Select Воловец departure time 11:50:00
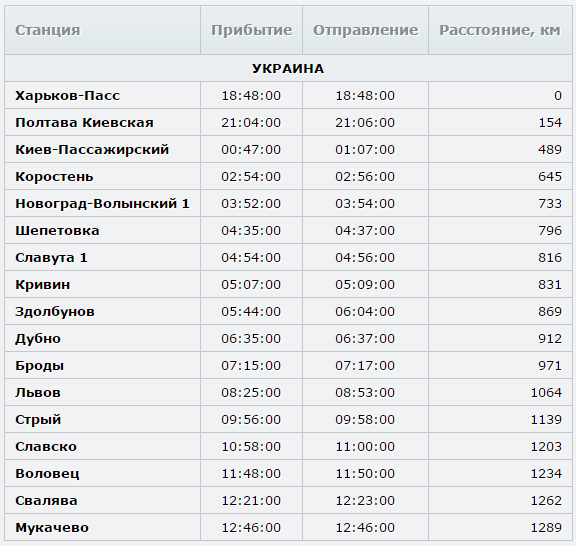This screenshot has width=576, height=546. pyautogui.click(x=365, y=474)
